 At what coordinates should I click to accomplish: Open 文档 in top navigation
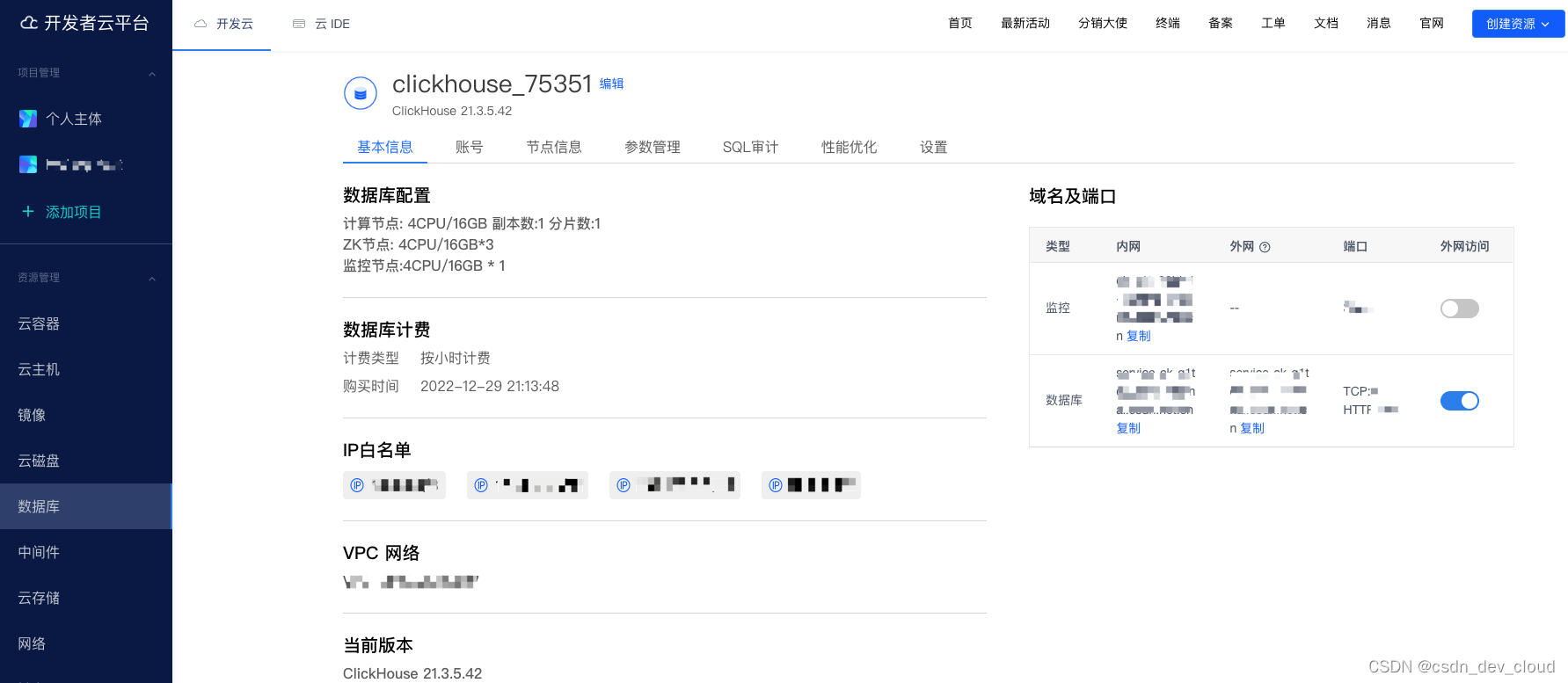click(x=1326, y=23)
